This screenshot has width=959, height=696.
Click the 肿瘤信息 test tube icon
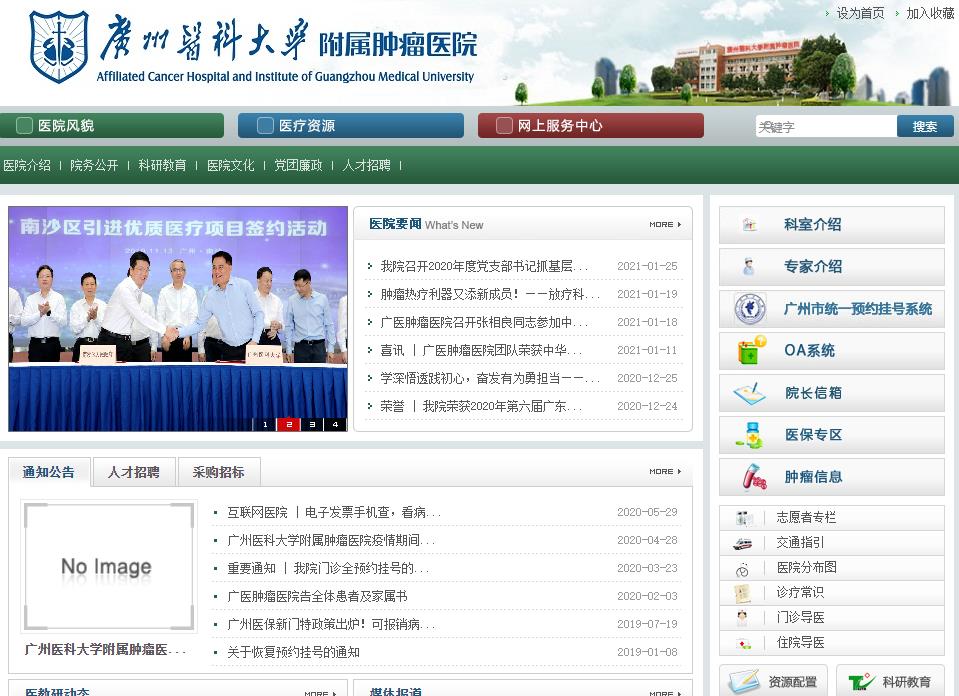click(x=754, y=476)
